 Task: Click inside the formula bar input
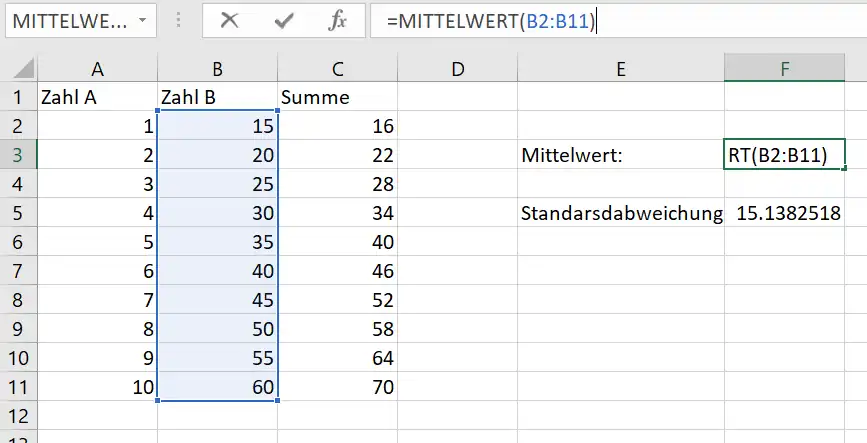tap(720, 21)
